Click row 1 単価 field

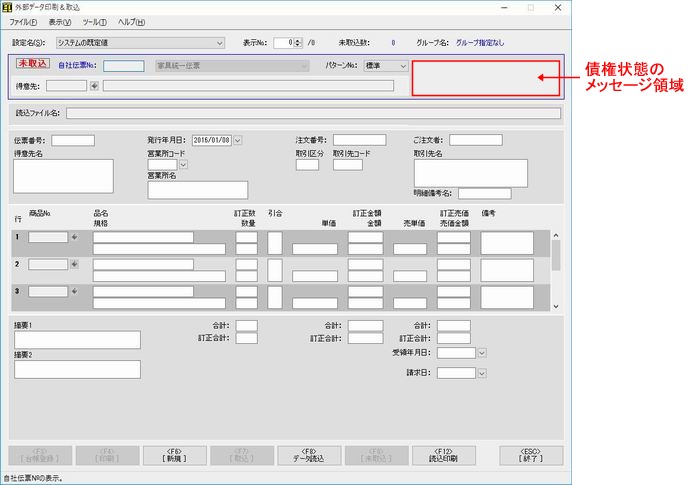tap(315, 249)
